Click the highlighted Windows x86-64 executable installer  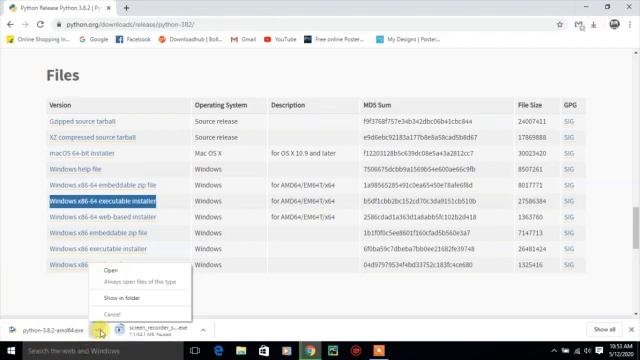[x=103, y=201]
